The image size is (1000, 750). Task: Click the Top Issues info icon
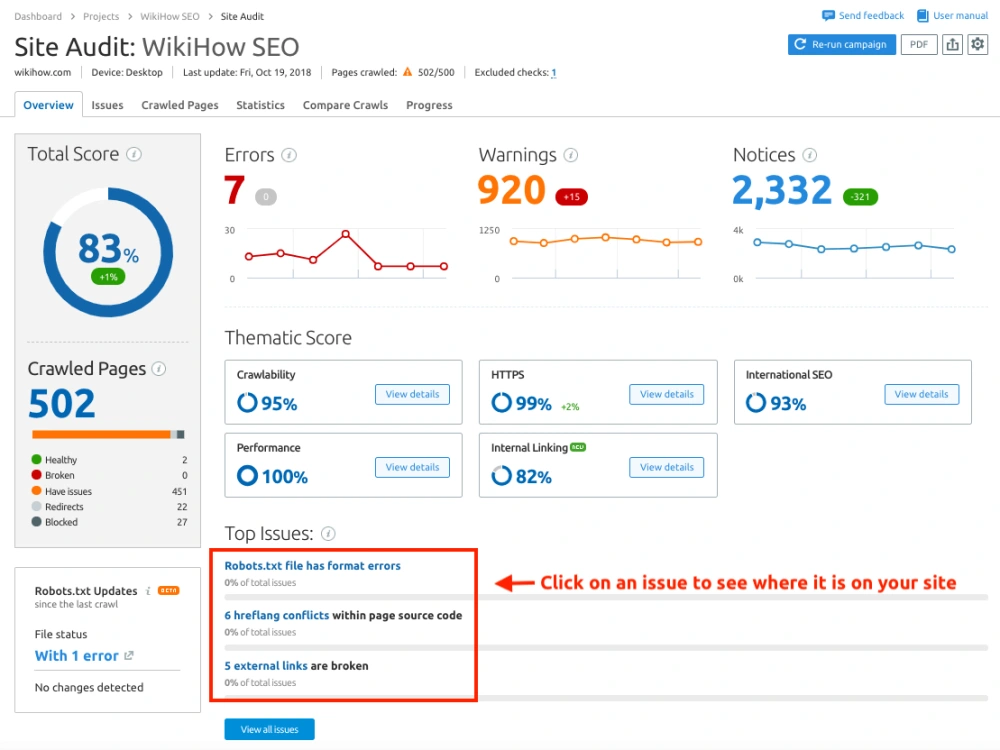coord(328,534)
